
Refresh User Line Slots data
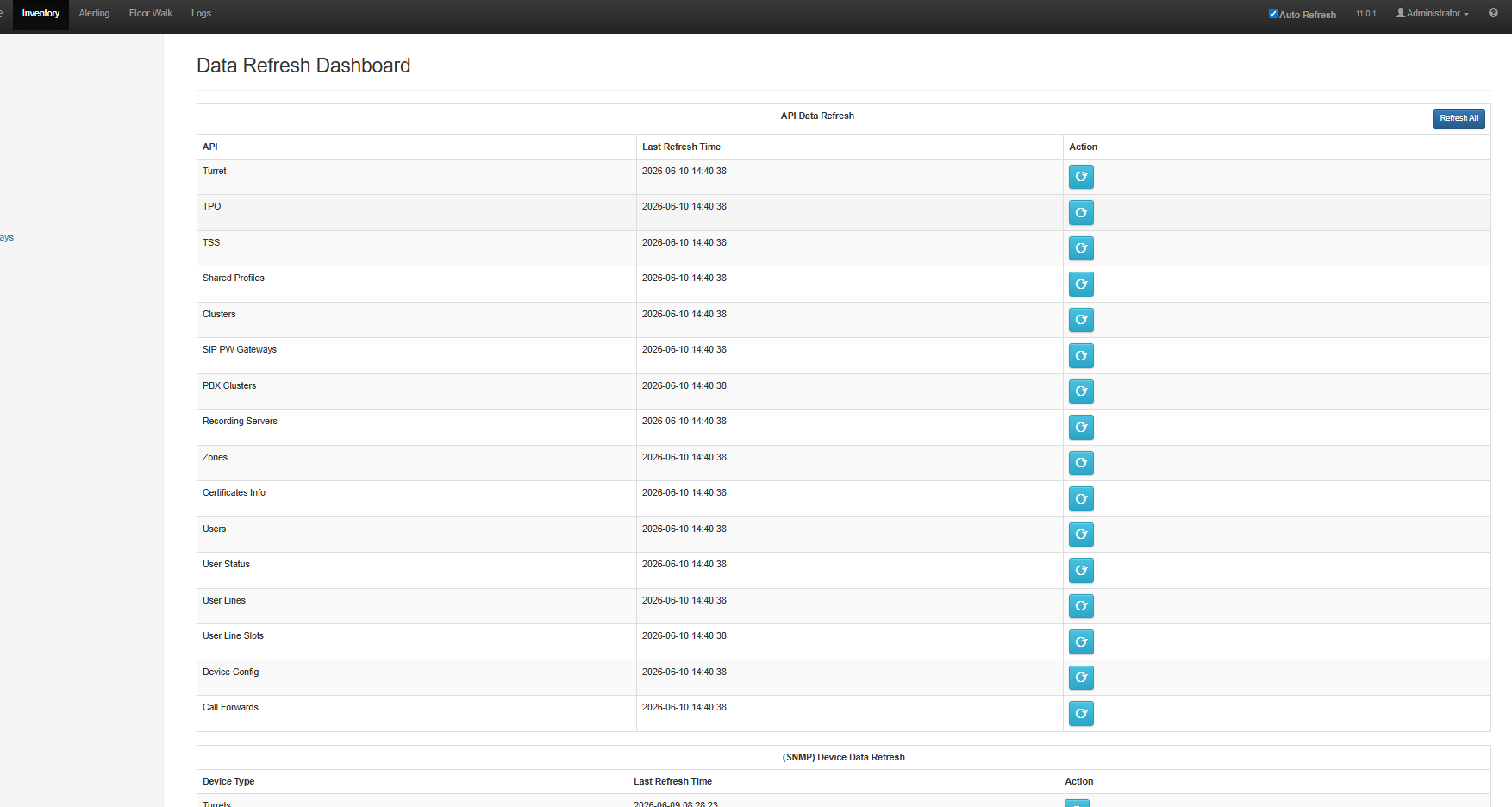click(1081, 642)
